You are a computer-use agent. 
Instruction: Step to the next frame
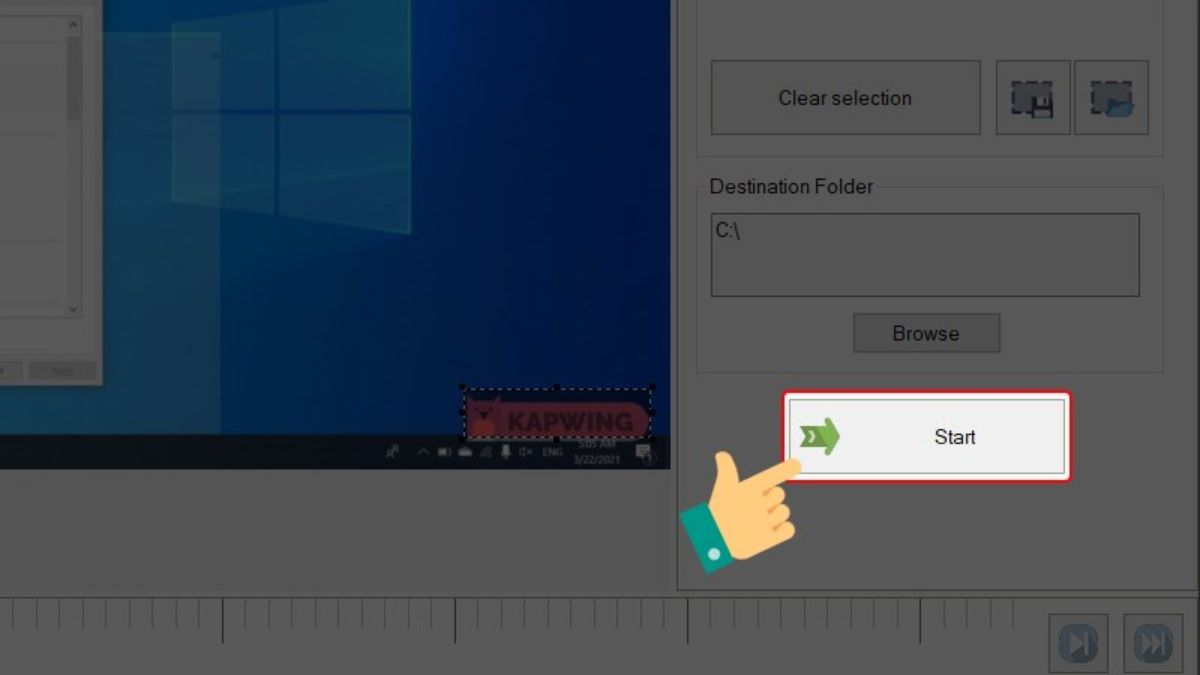[1078, 642]
